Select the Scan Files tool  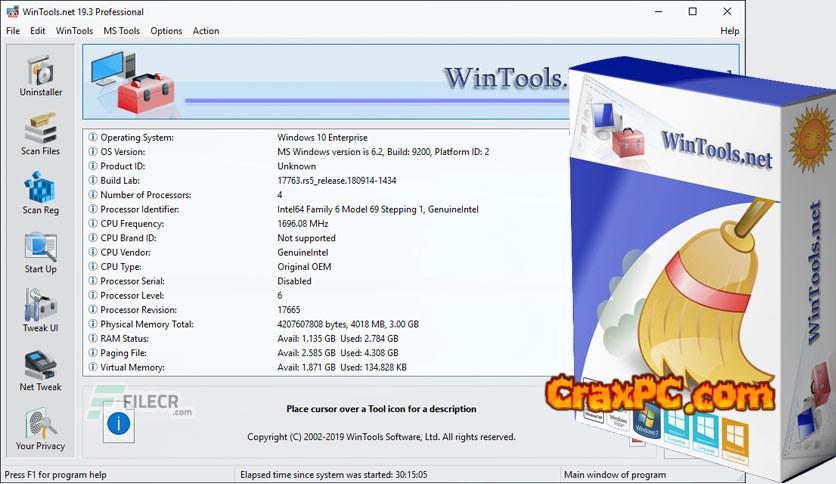[41, 134]
